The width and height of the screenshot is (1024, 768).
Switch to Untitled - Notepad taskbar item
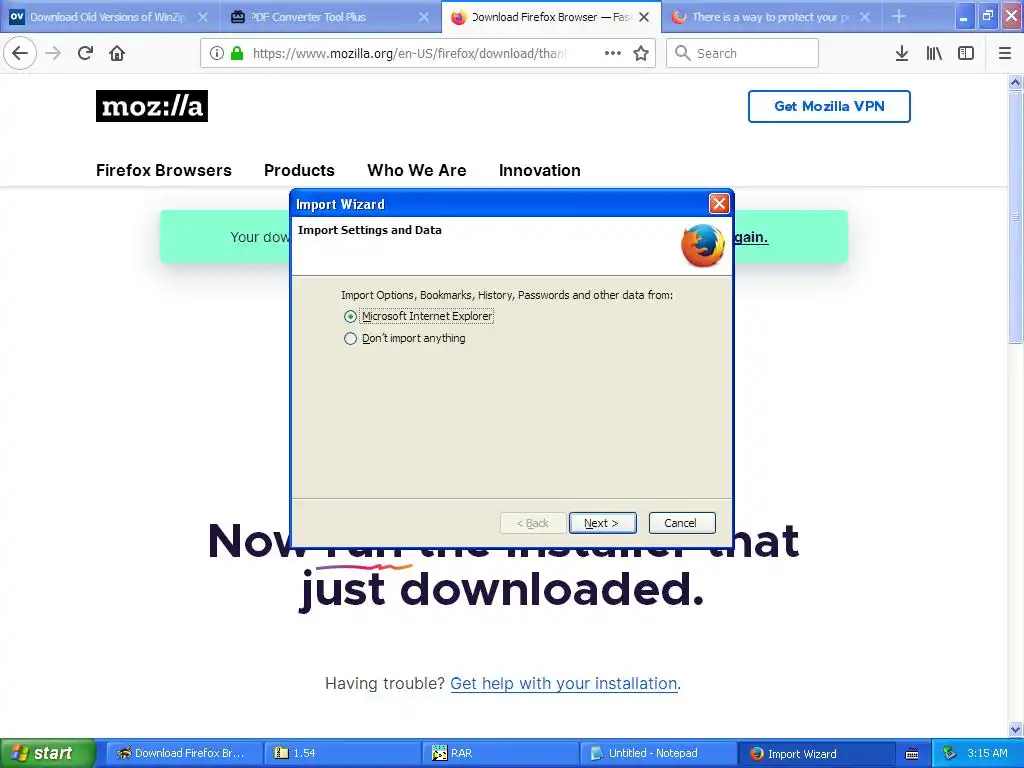click(x=658, y=754)
